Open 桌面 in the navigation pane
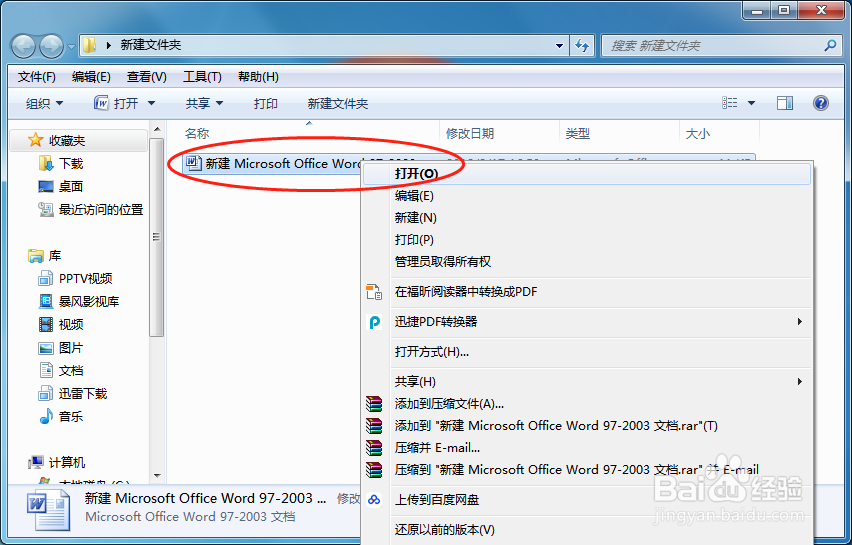Viewport: 852px width, 545px height. click(61, 186)
